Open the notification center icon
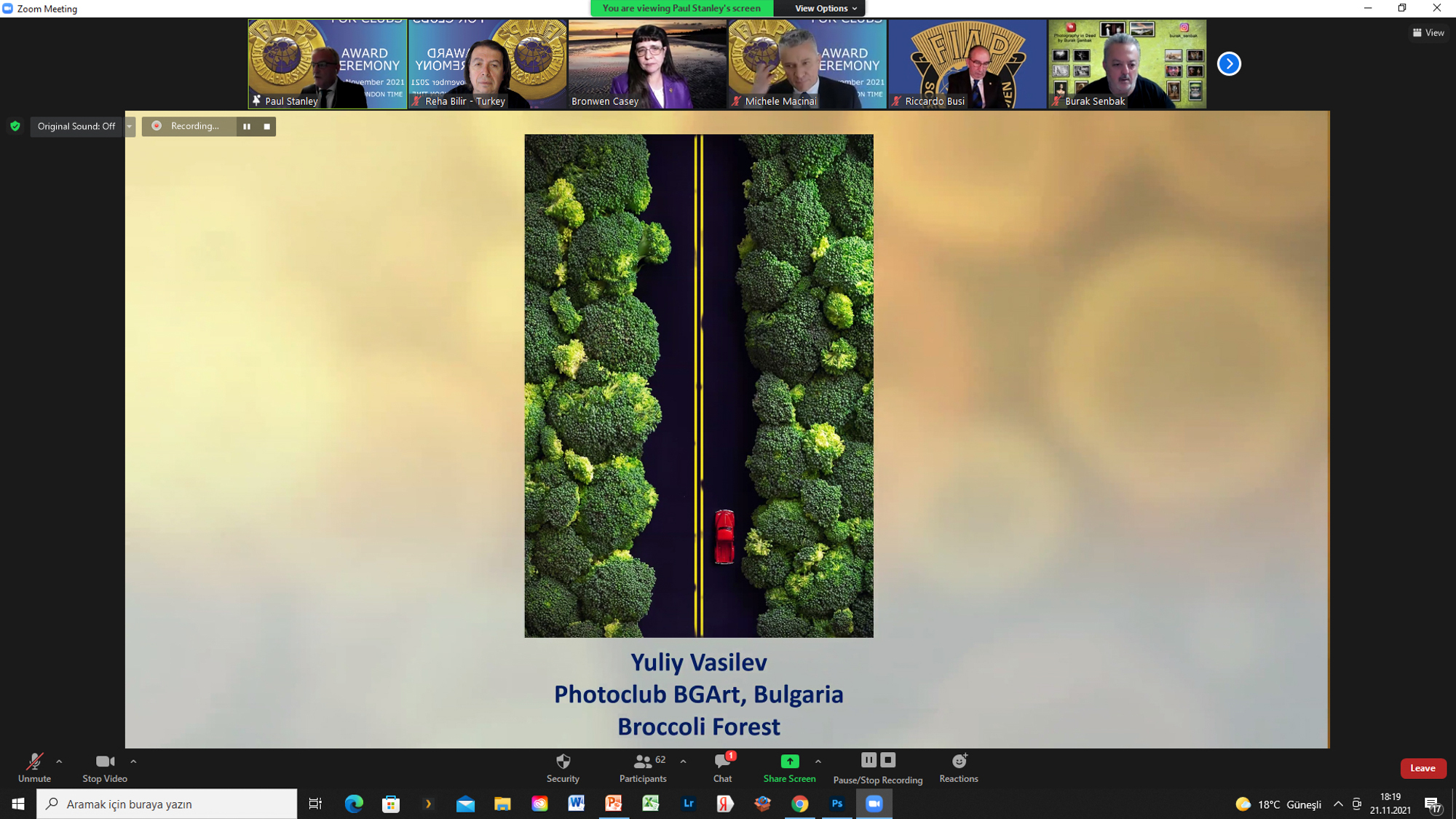1456x819 pixels. click(x=1433, y=804)
